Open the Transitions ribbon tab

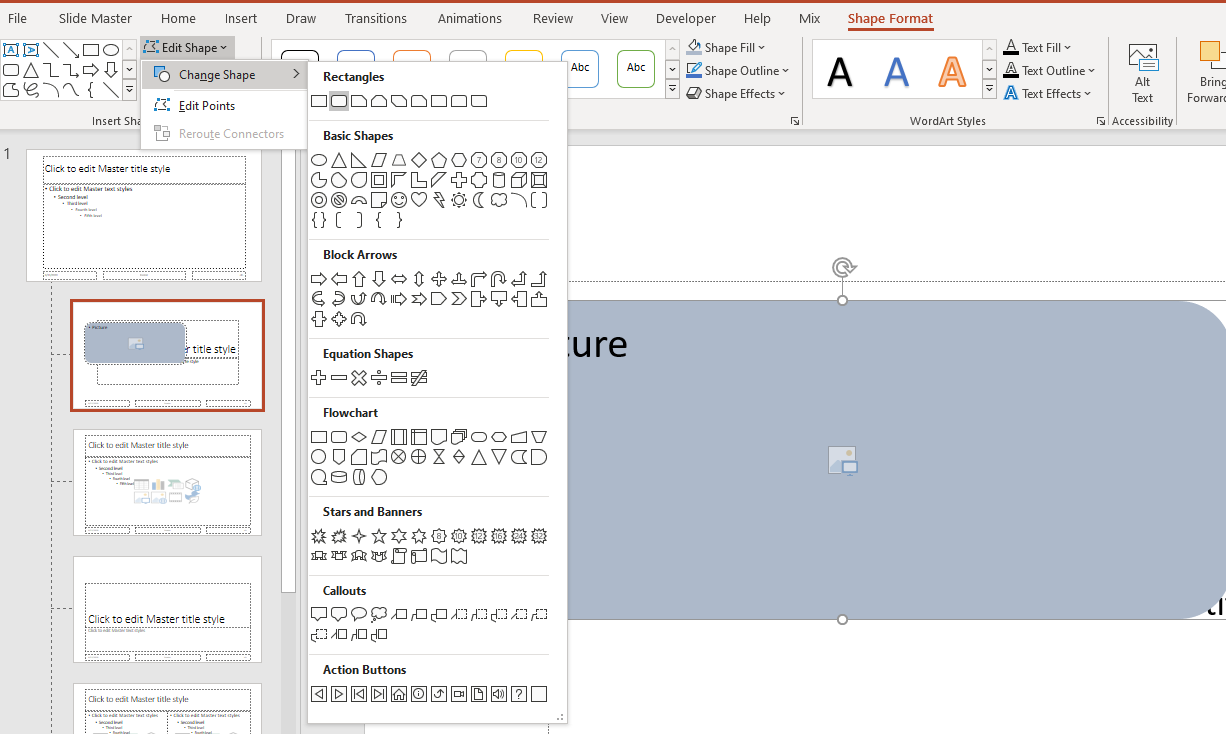375,18
